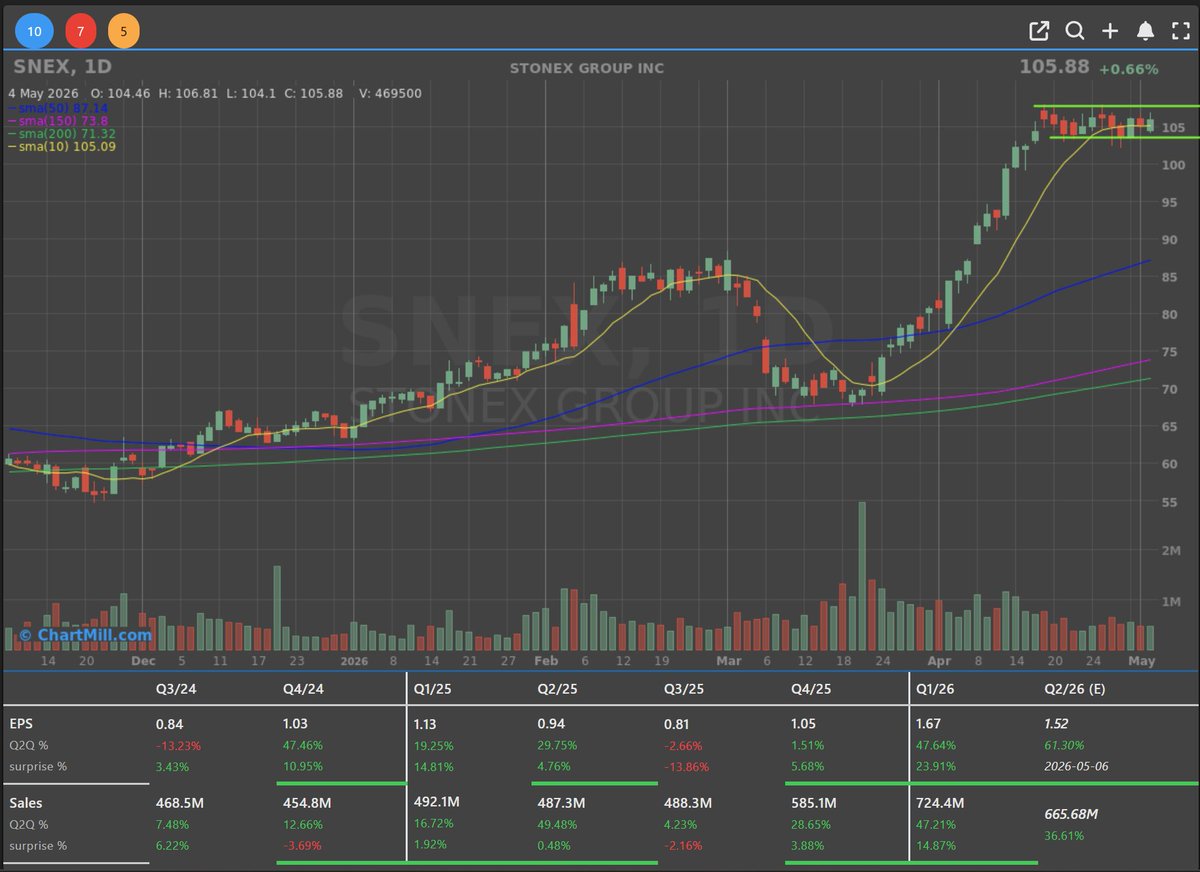Click the 36.61% estimated sales growth
The image size is (1200, 872).
pos(1064,835)
